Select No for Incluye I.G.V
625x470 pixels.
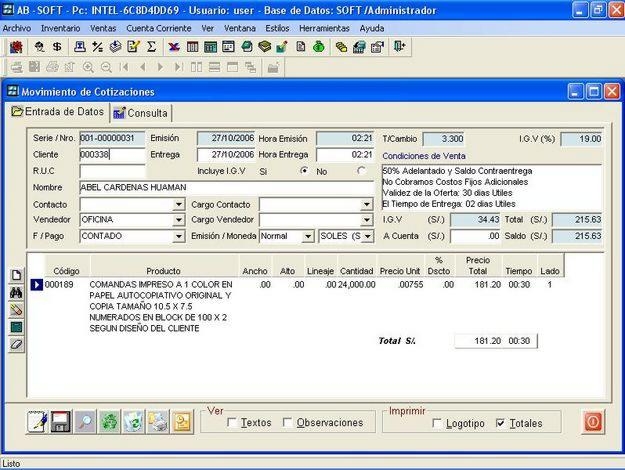tap(361, 171)
